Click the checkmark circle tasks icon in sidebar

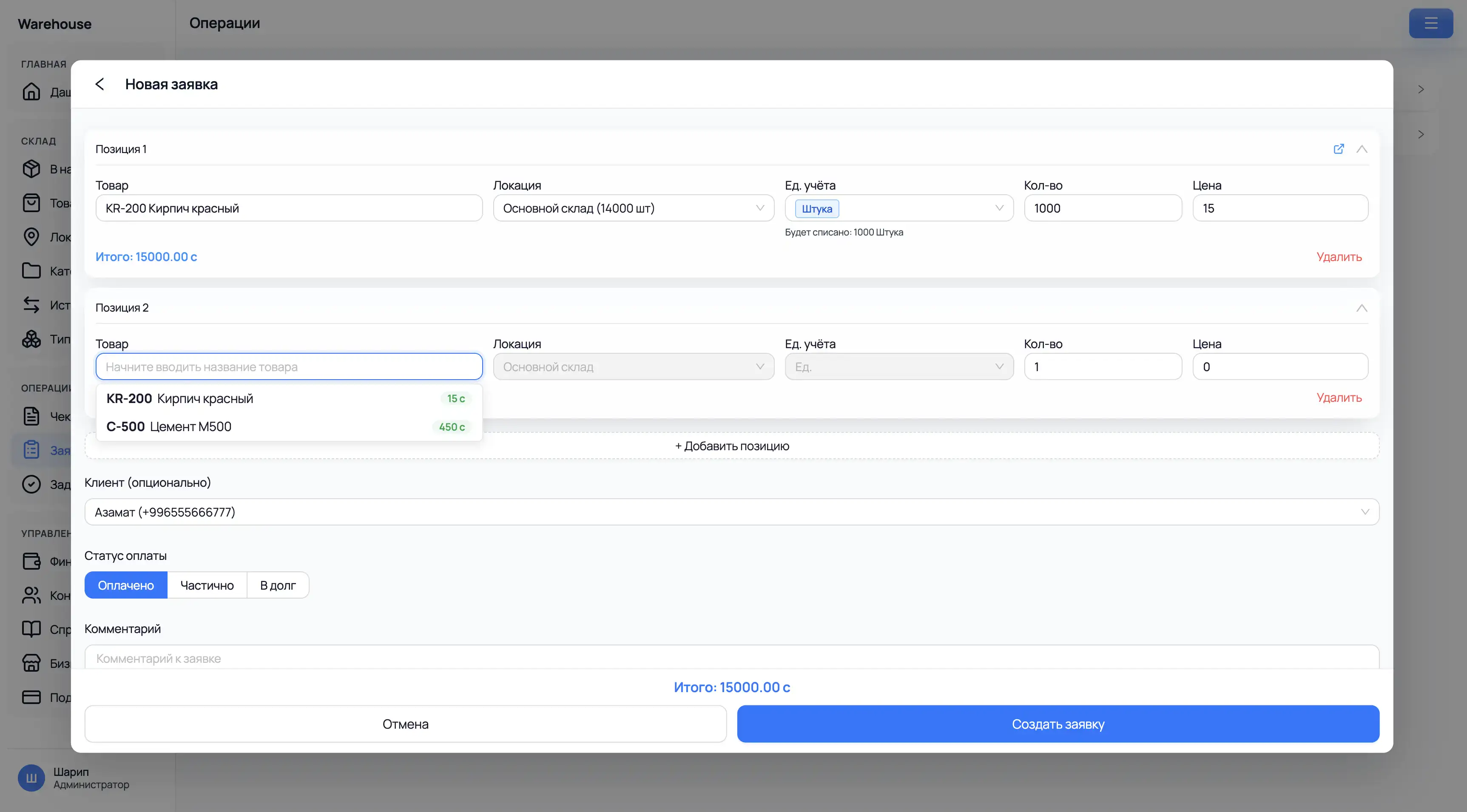pyautogui.click(x=31, y=484)
